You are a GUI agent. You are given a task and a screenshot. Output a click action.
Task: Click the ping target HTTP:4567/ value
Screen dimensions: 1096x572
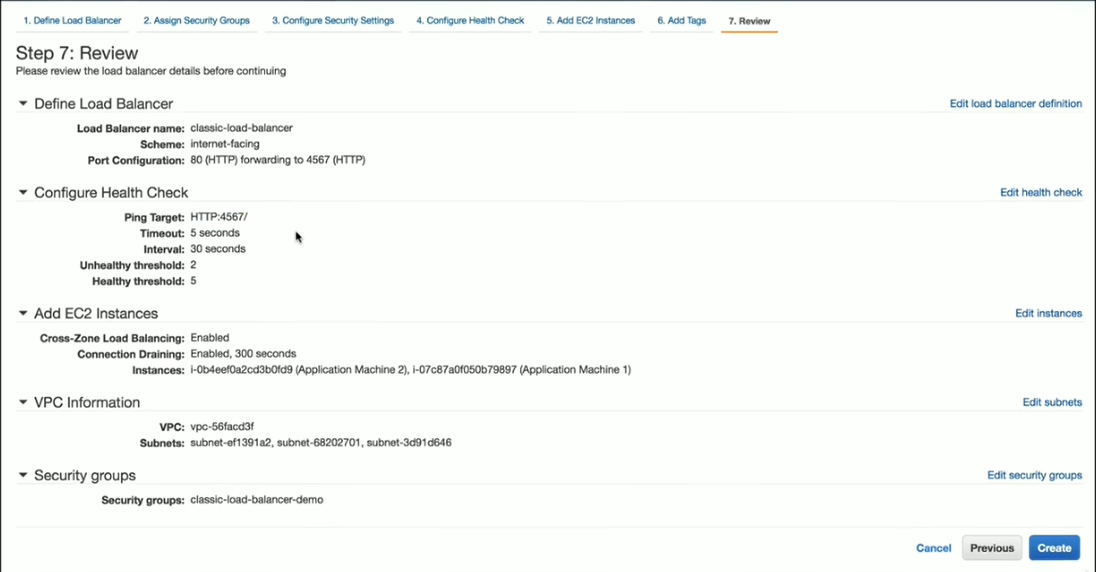pyautogui.click(x=219, y=217)
